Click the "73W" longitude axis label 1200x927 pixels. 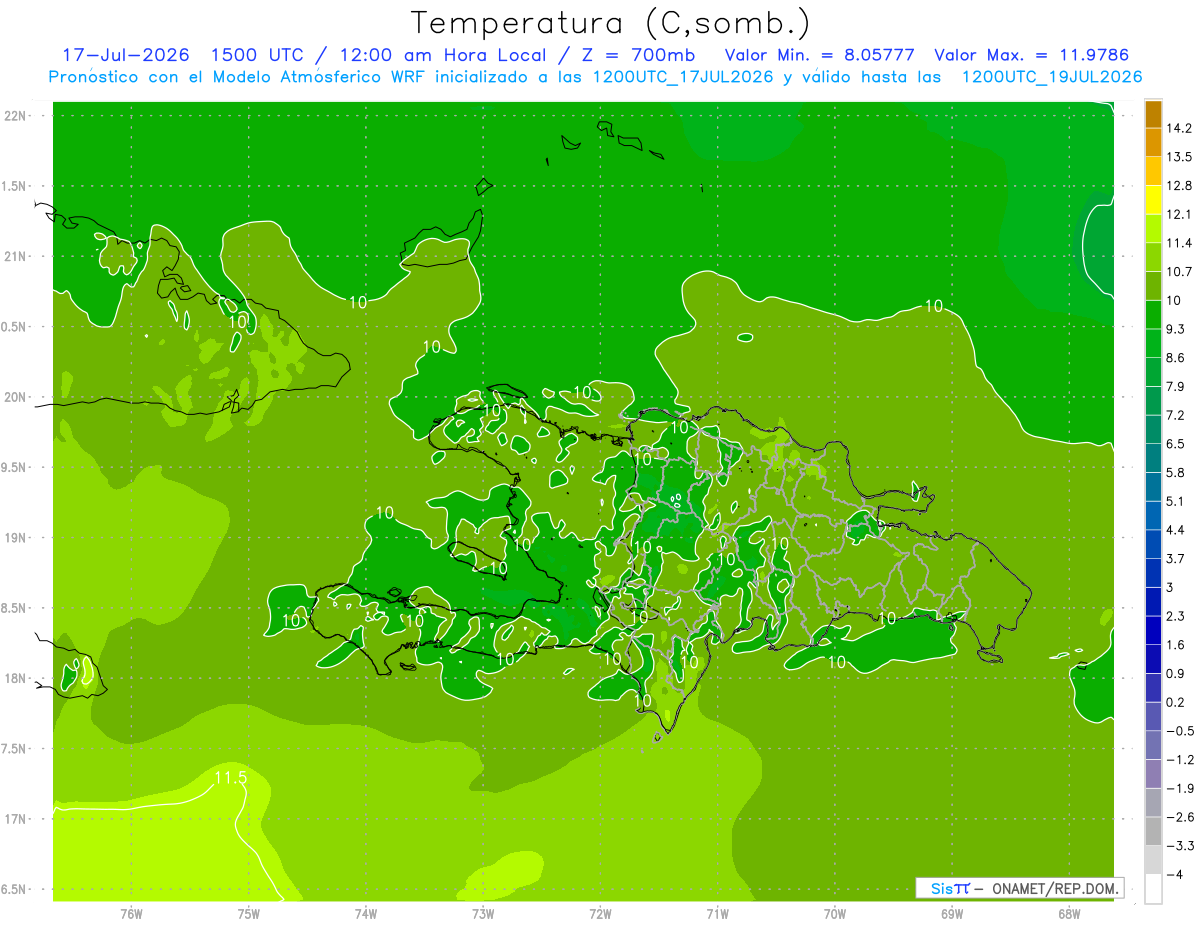483,914
